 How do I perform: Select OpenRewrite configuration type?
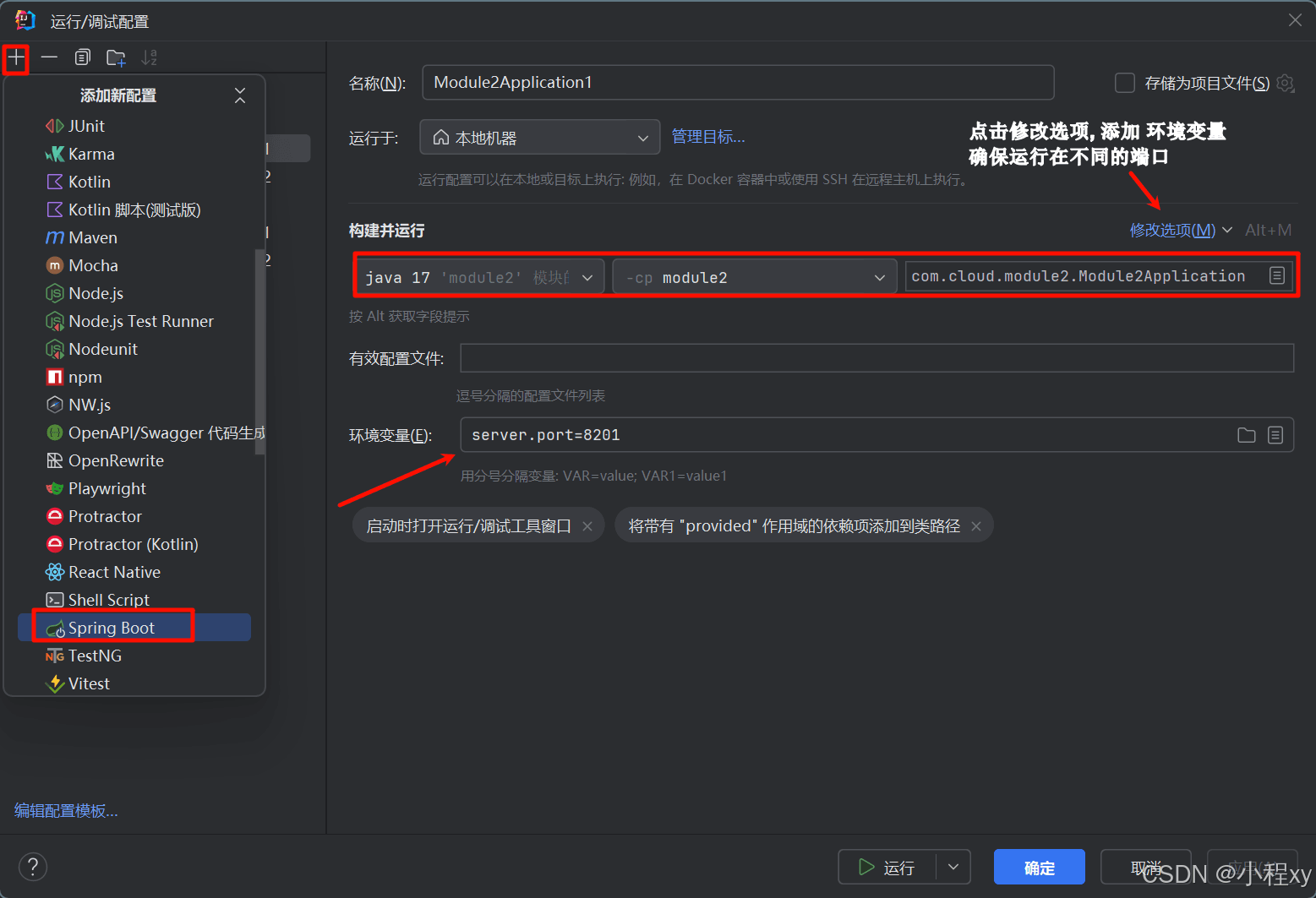pyautogui.click(x=135, y=460)
